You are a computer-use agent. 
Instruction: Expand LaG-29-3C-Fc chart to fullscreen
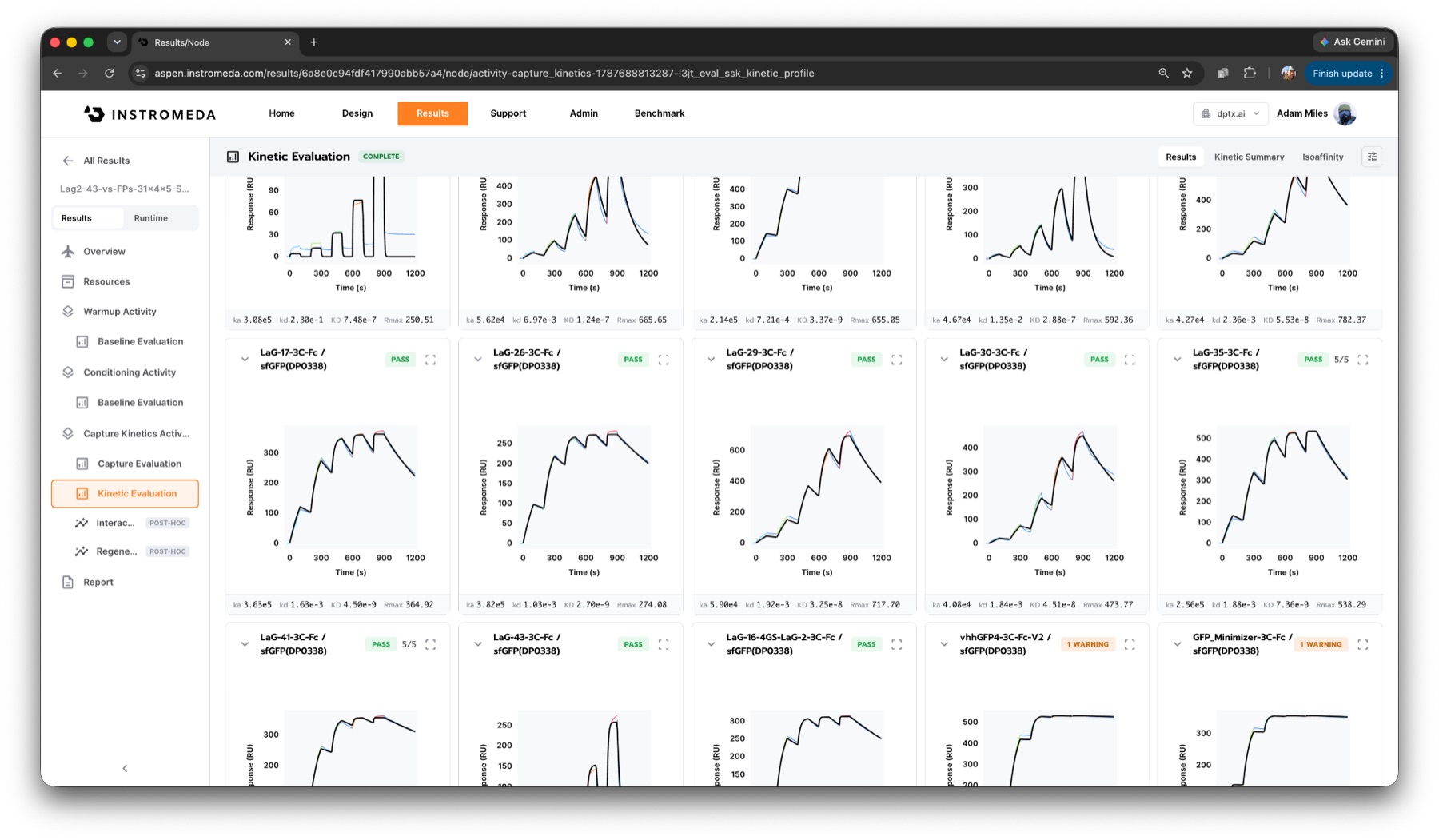[897, 360]
